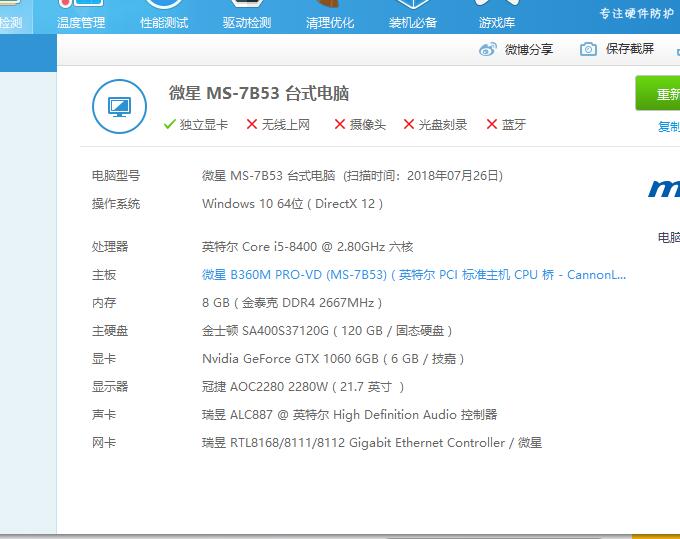Click the red X beside 光盘刻录

(x=409, y=124)
